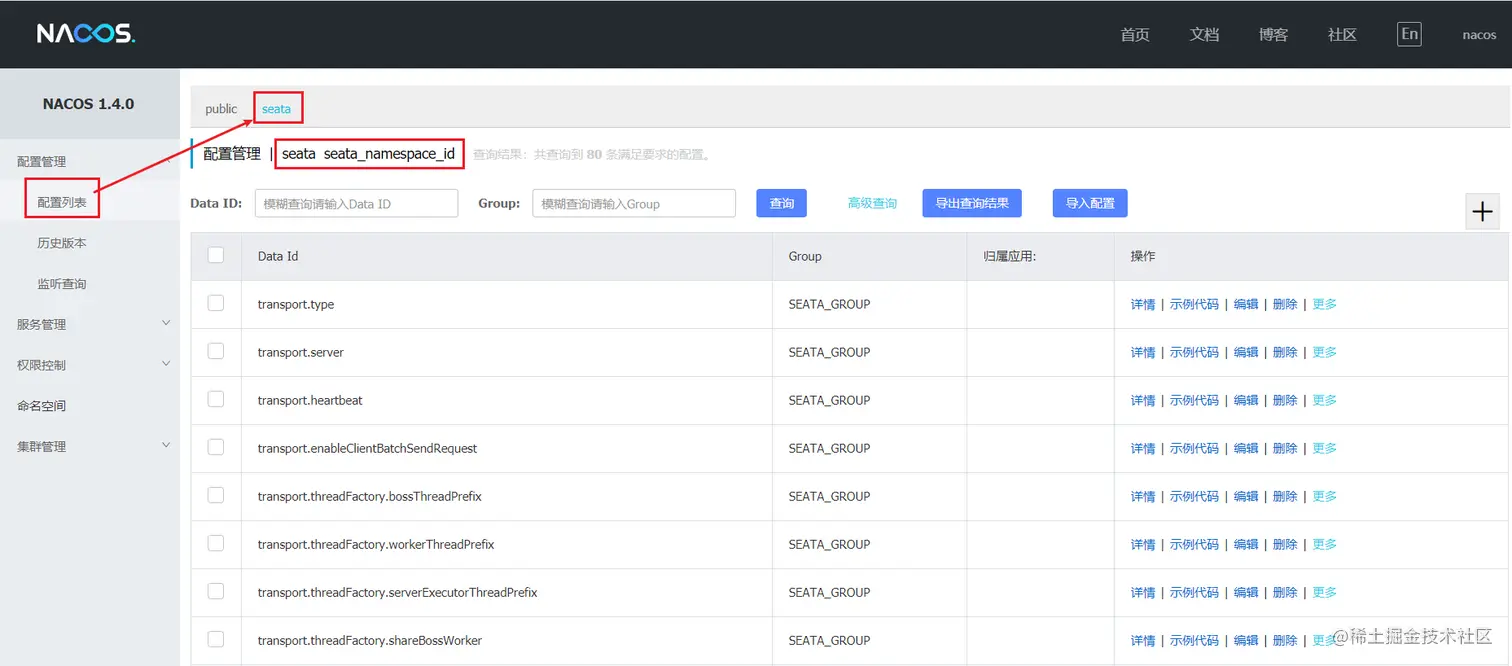Check the workerThreadPrefix row checkbox

click(x=216, y=543)
